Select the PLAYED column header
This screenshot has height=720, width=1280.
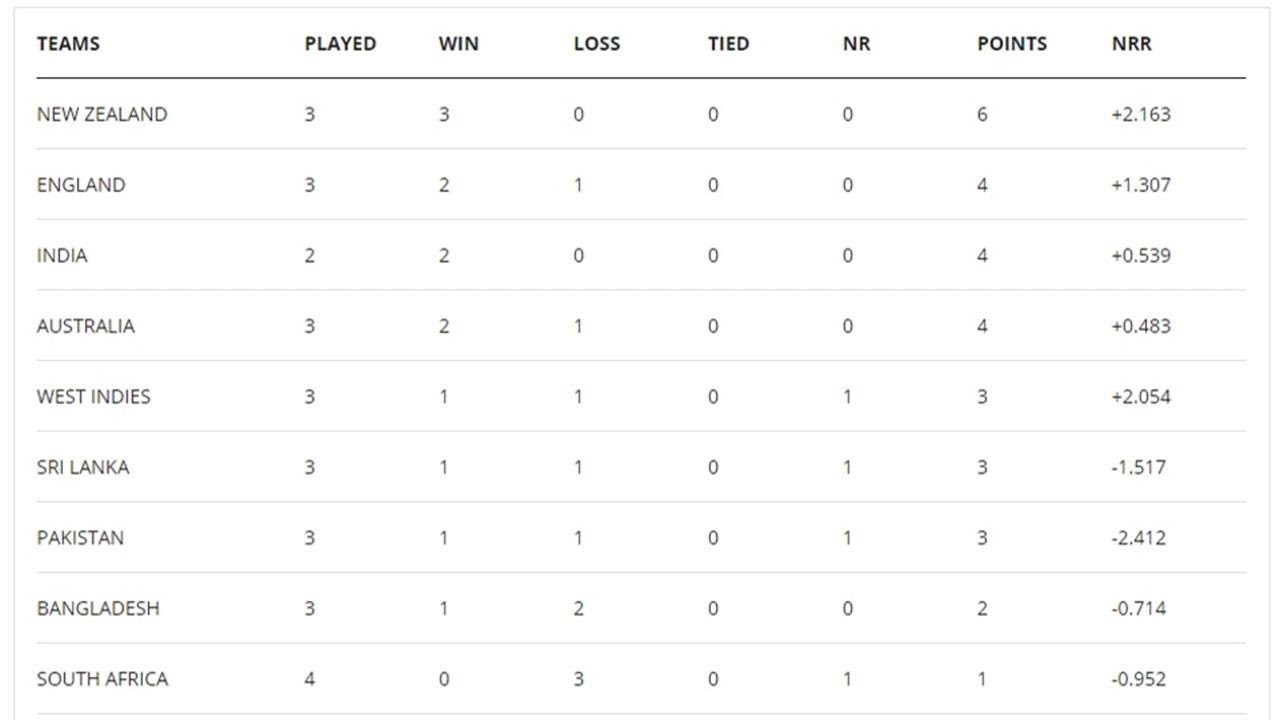[x=340, y=44]
